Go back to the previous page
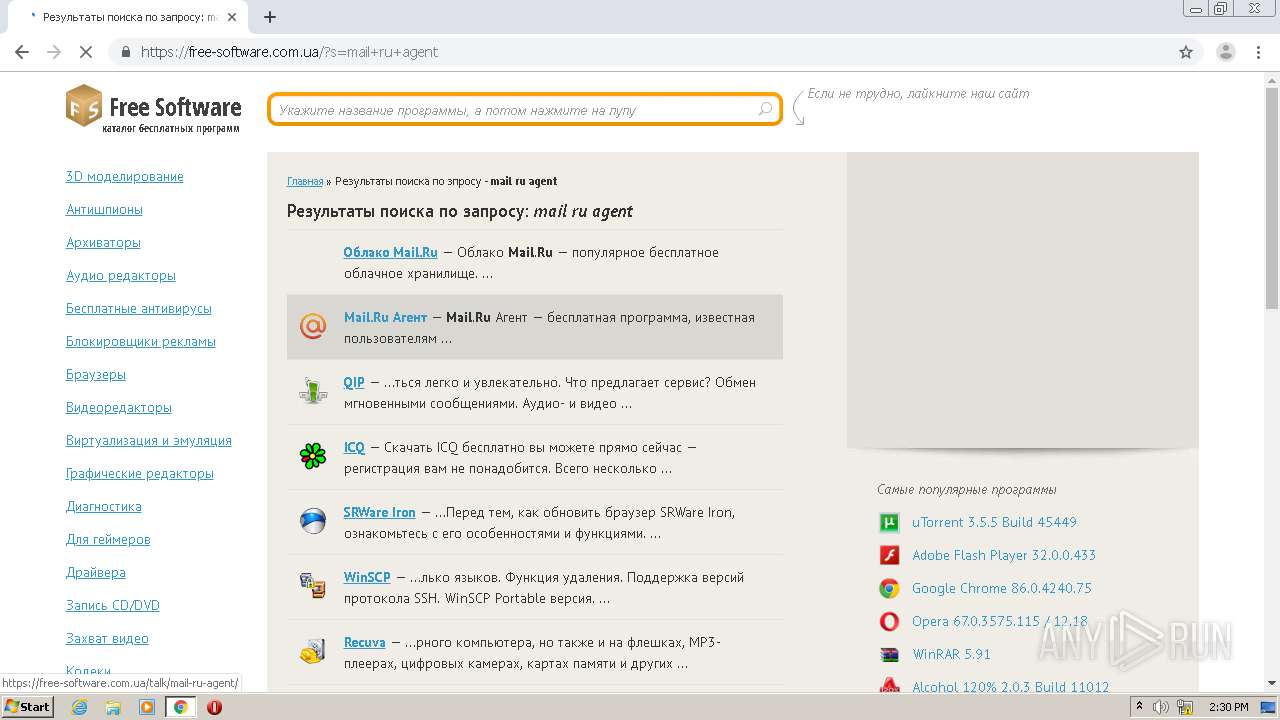Screen dimensions: 1280x720 click(22, 52)
